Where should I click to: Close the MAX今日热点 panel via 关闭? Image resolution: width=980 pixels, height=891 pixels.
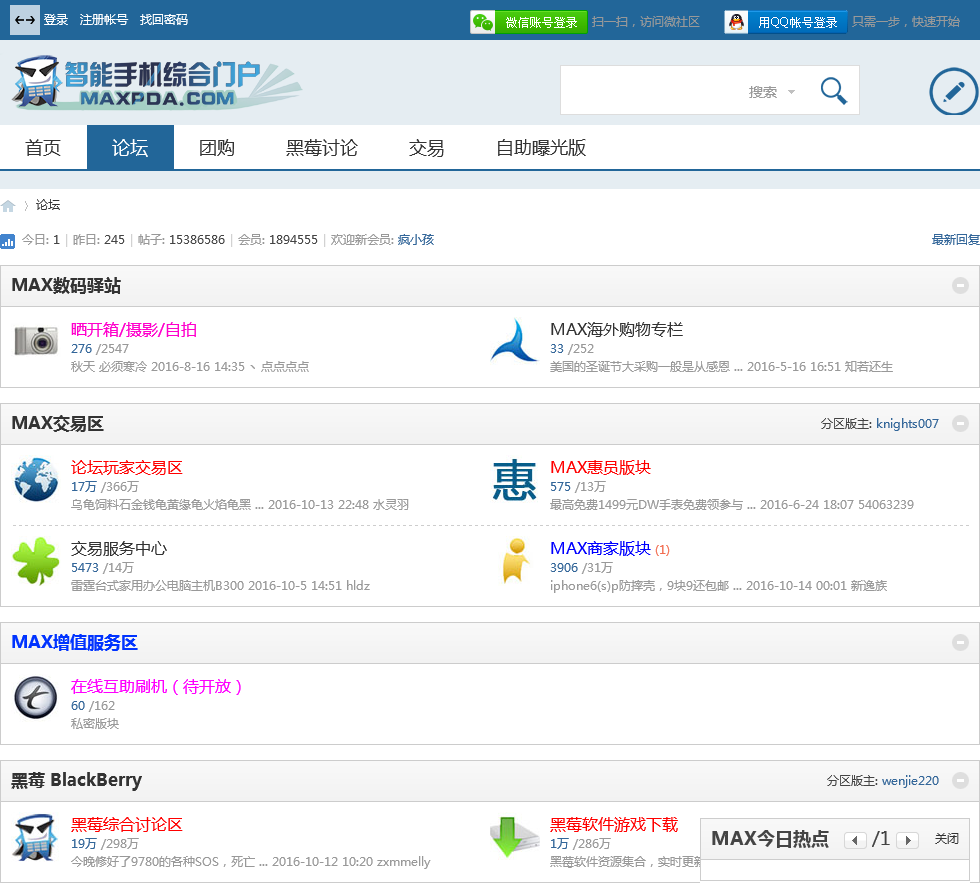tap(946, 839)
